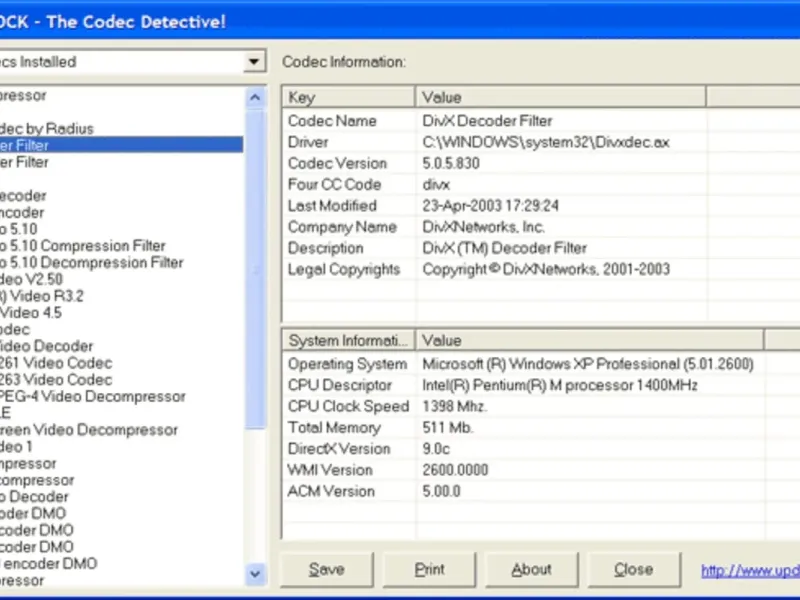Click the codec list scrollbar thumb
800x600 pixels.
click(x=255, y=269)
